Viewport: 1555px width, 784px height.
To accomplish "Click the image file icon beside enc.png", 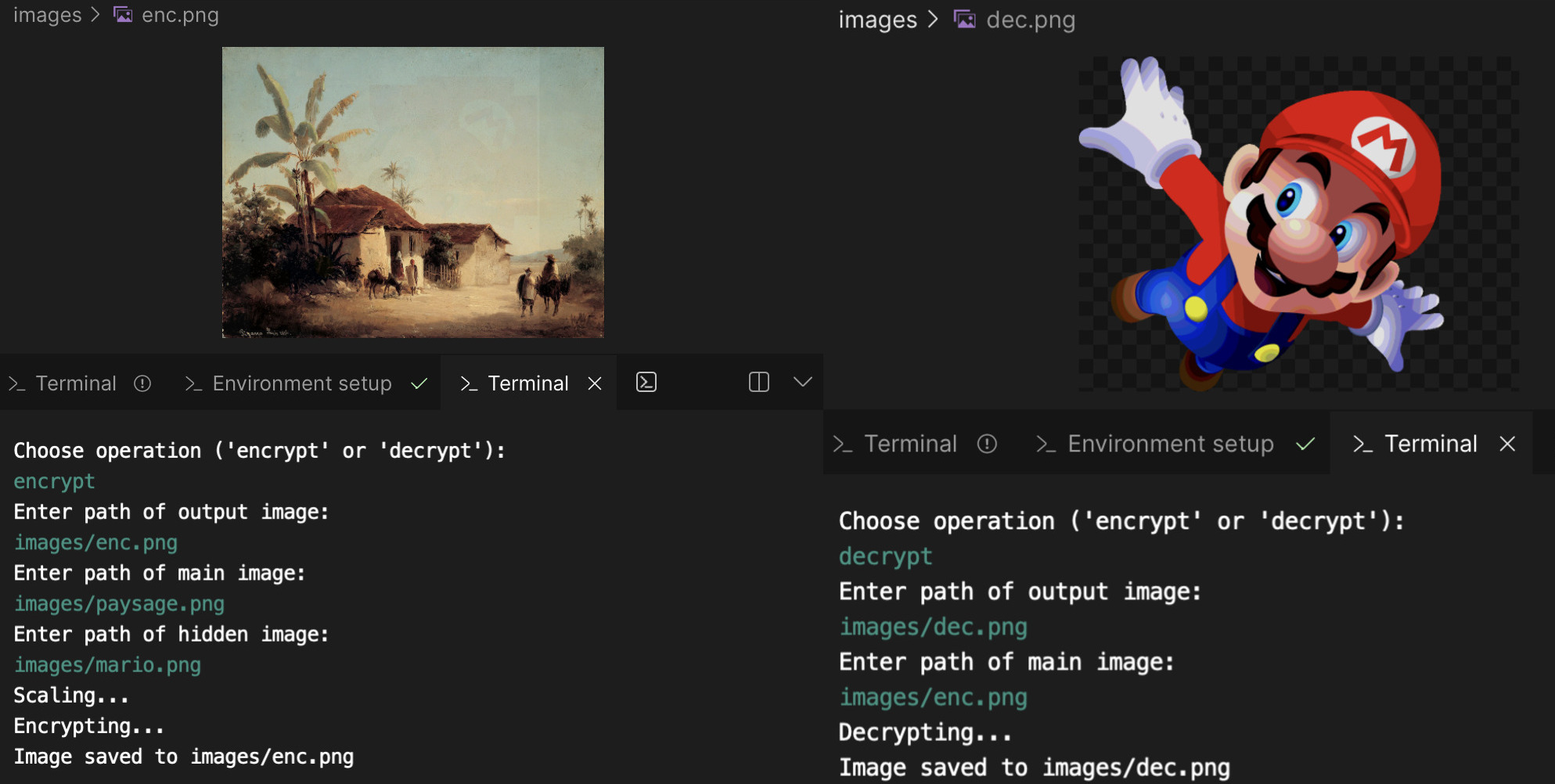I will pos(123,15).
